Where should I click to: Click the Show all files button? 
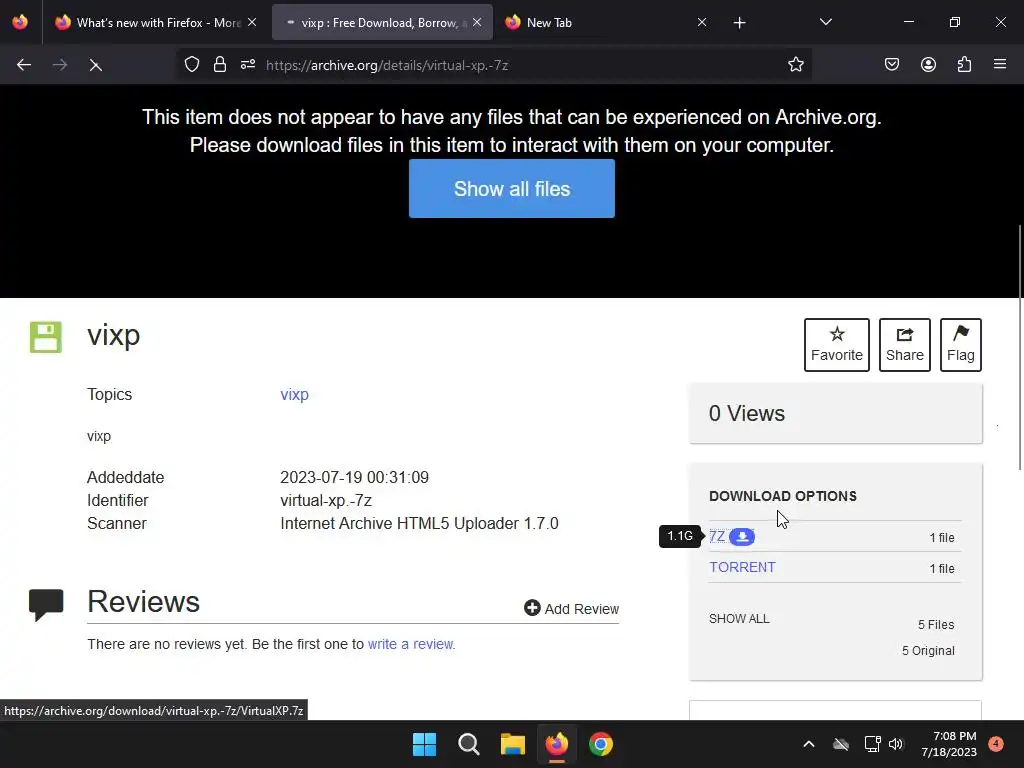(x=511, y=189)
